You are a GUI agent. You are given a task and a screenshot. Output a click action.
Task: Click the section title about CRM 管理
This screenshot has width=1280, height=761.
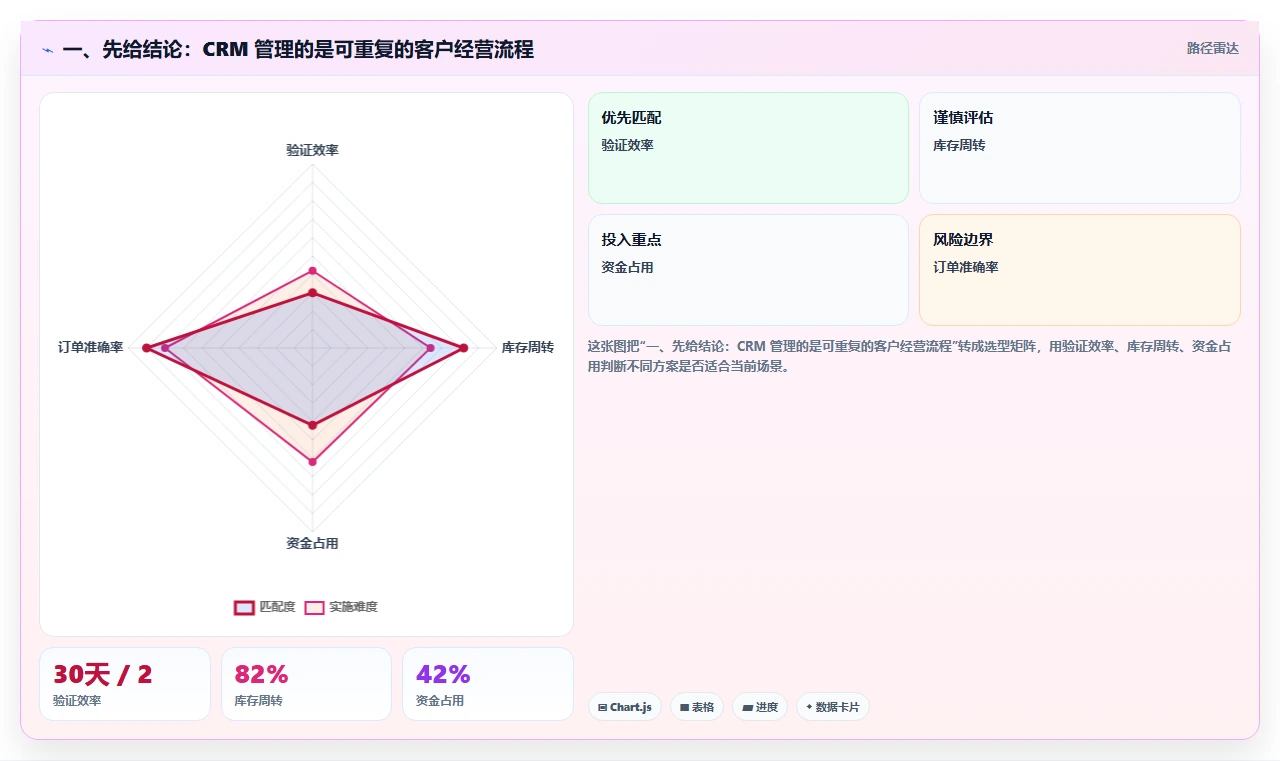298,49
